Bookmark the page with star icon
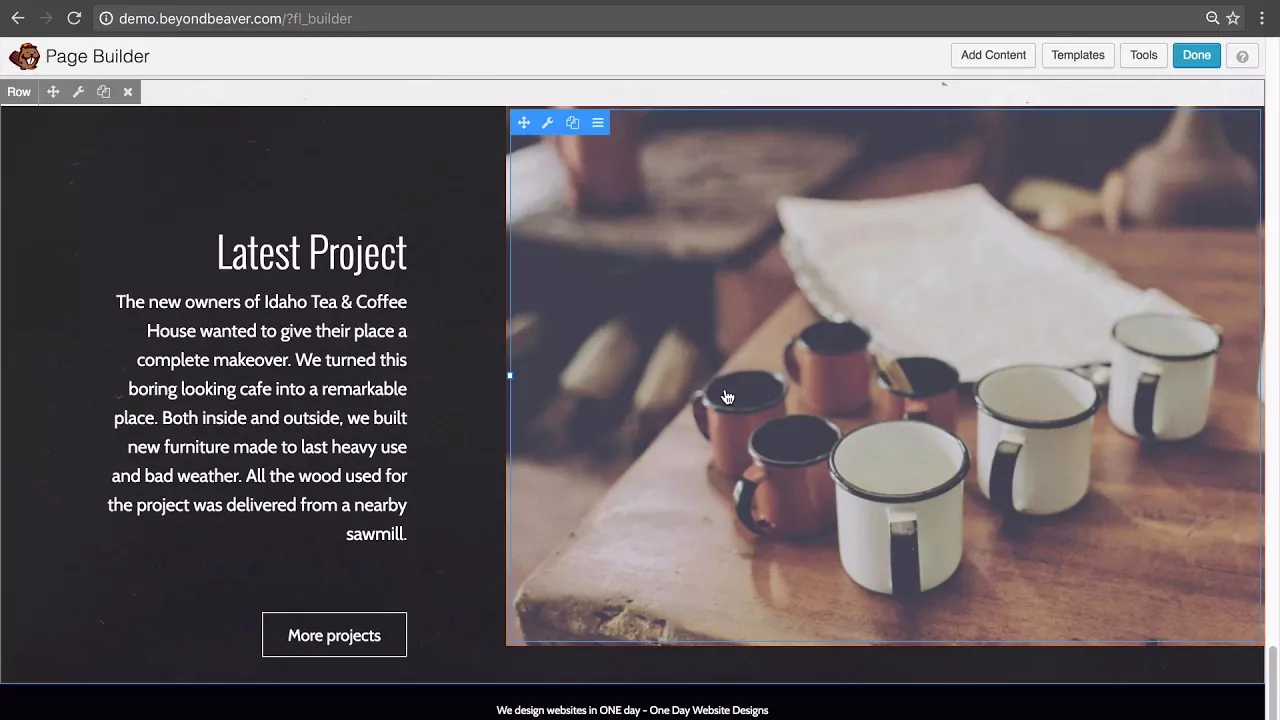1280x720 pixels. coord(1233,18)
